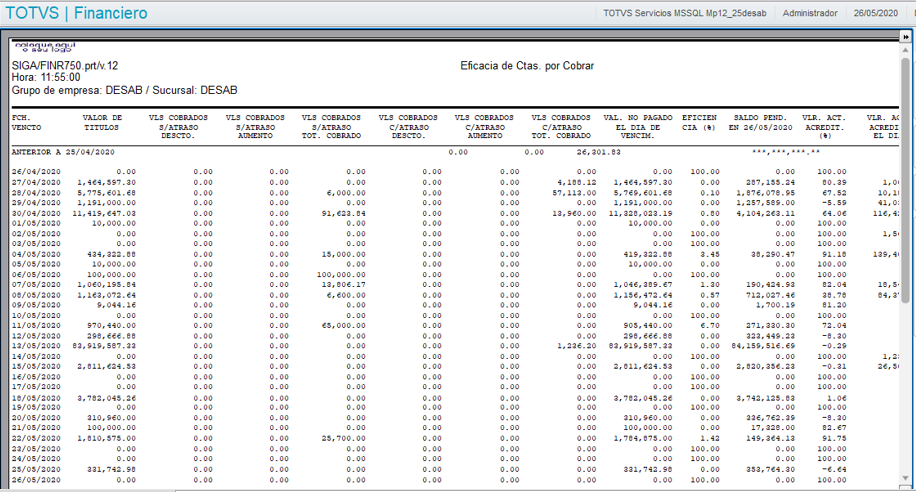
Task: Click the SIGA/FINR750.prt/v.12 text
Action: point(65,65)
